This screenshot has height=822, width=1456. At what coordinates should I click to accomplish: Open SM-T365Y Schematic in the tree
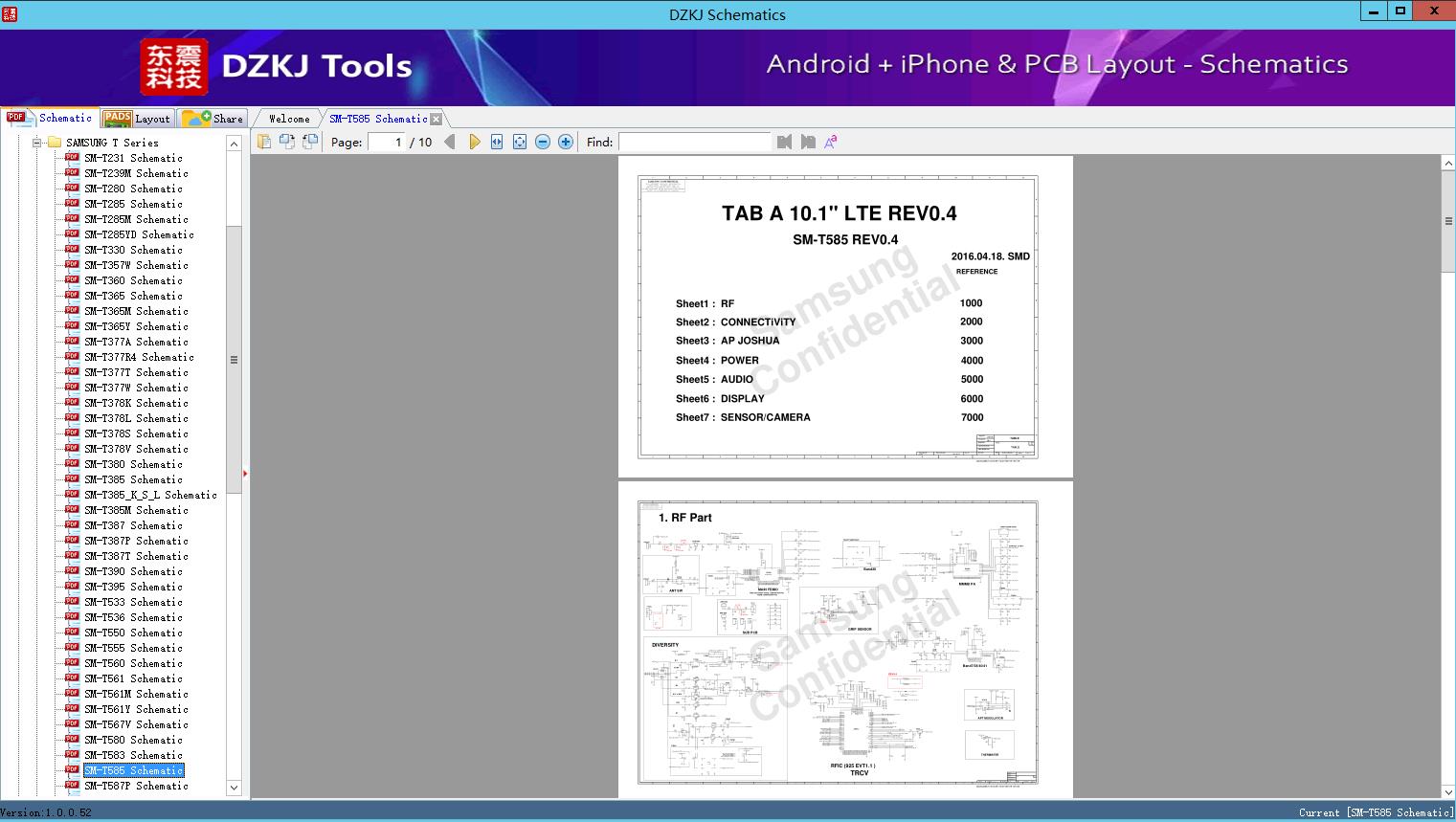(x=136, y=326)
